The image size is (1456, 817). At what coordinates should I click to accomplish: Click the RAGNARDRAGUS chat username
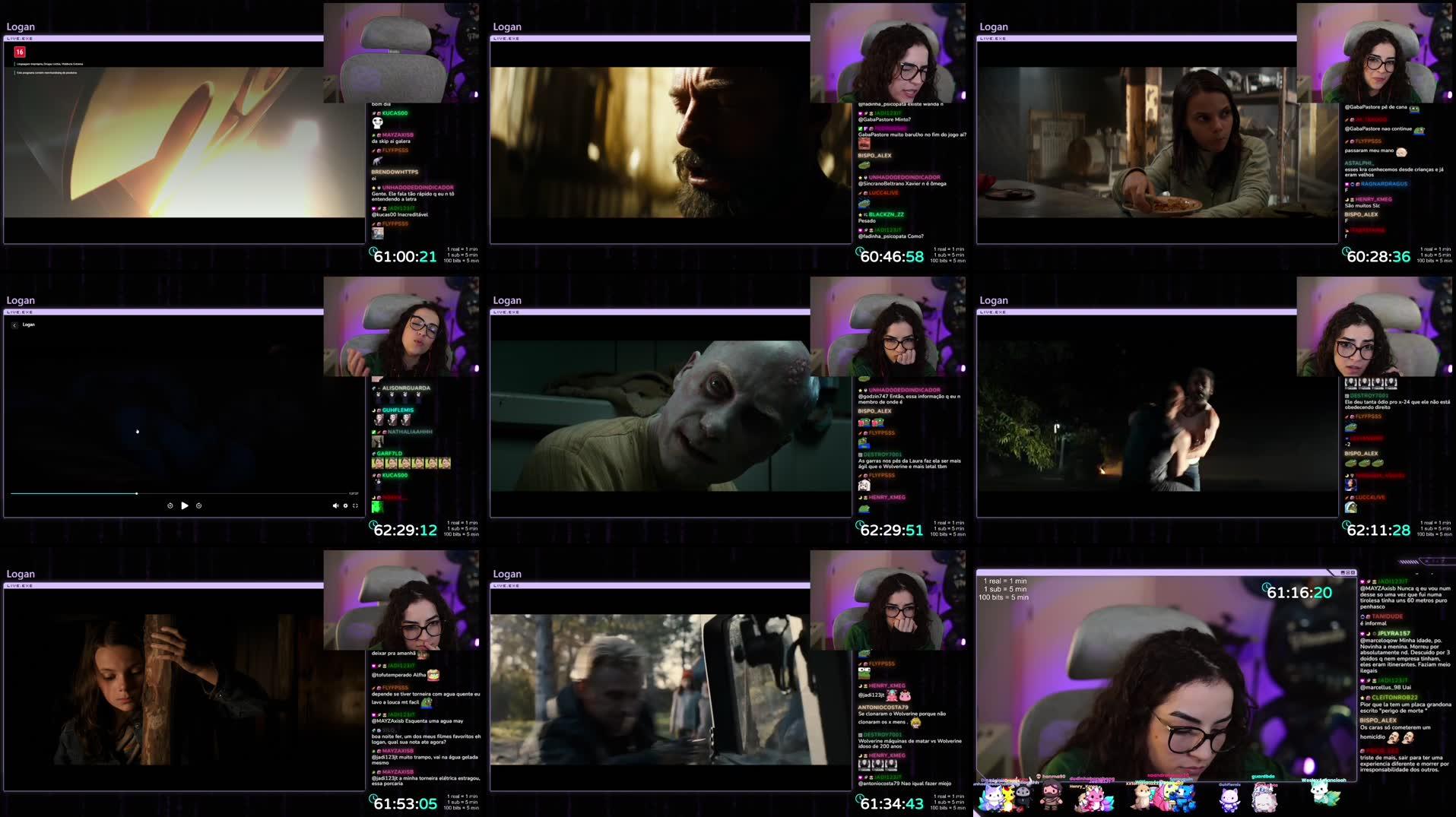coord(1384,184)
